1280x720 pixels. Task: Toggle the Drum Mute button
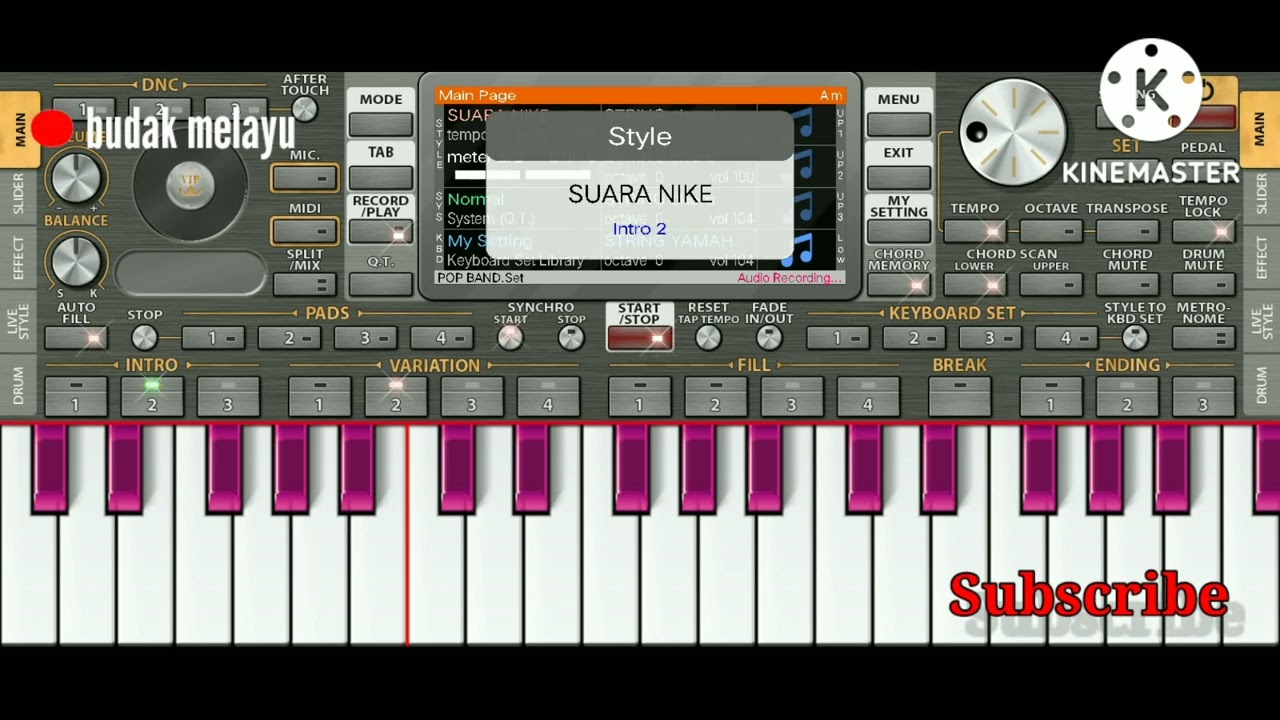(1203, 284)
